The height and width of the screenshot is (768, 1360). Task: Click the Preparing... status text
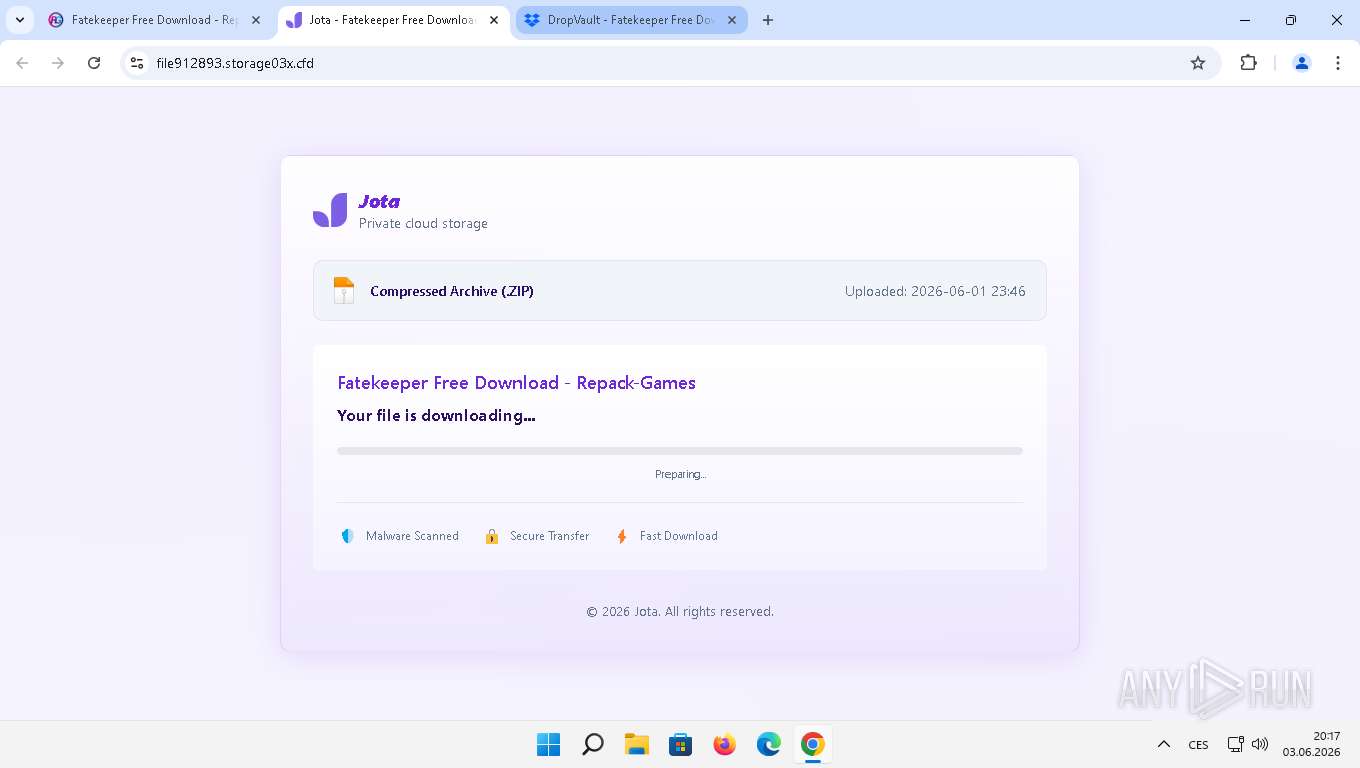(680, 474)
